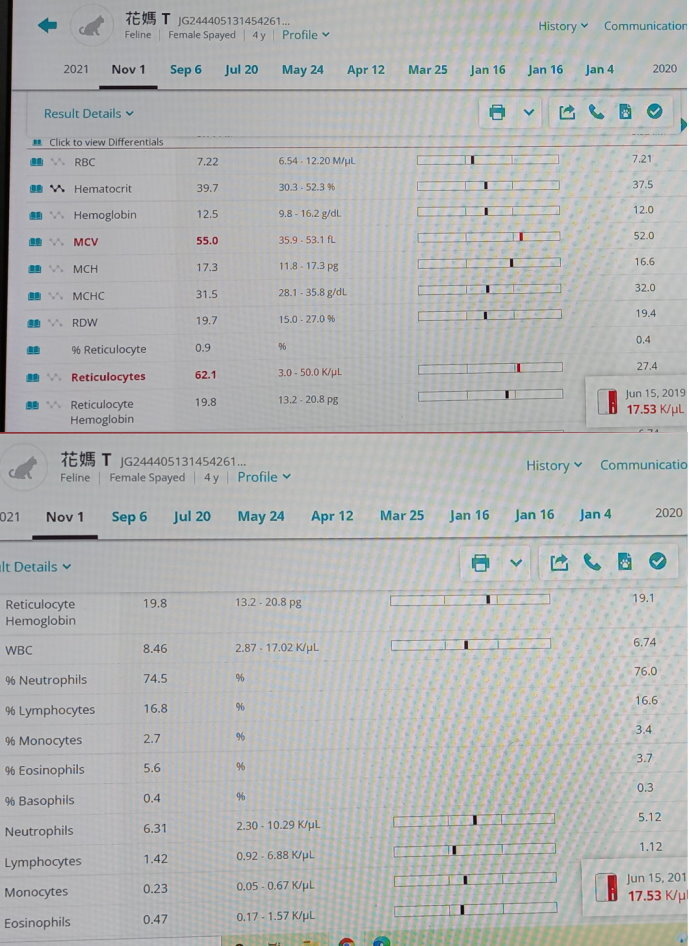Click the red Reticulocytes result label
The height and width of the screenshot is (946, 689).
point(108,377)
